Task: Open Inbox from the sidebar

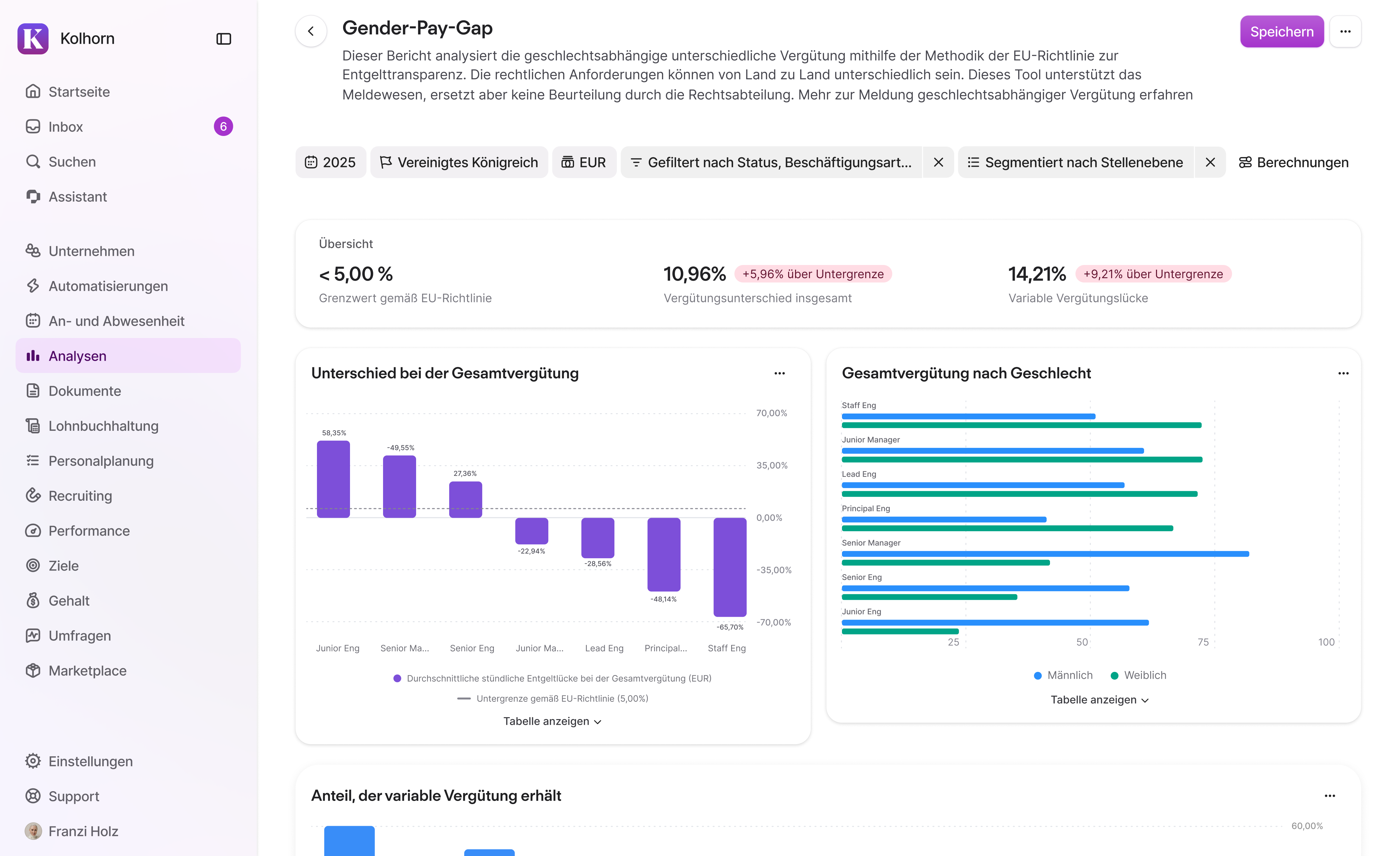Action: click(x=65, y=126)
